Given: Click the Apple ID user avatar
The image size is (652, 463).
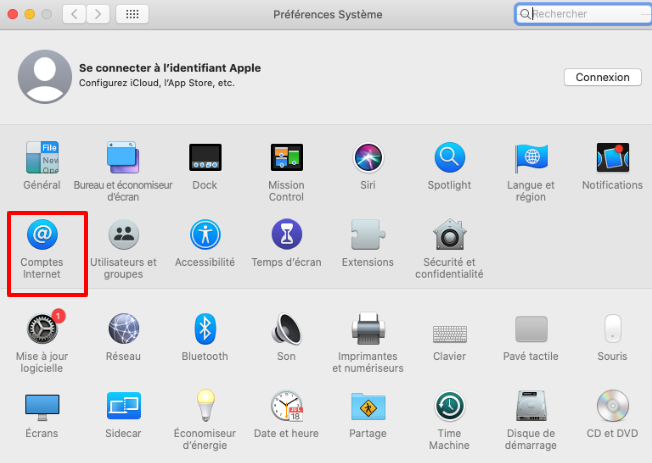Looking at the screenshot, I should [x=45, y=77].
